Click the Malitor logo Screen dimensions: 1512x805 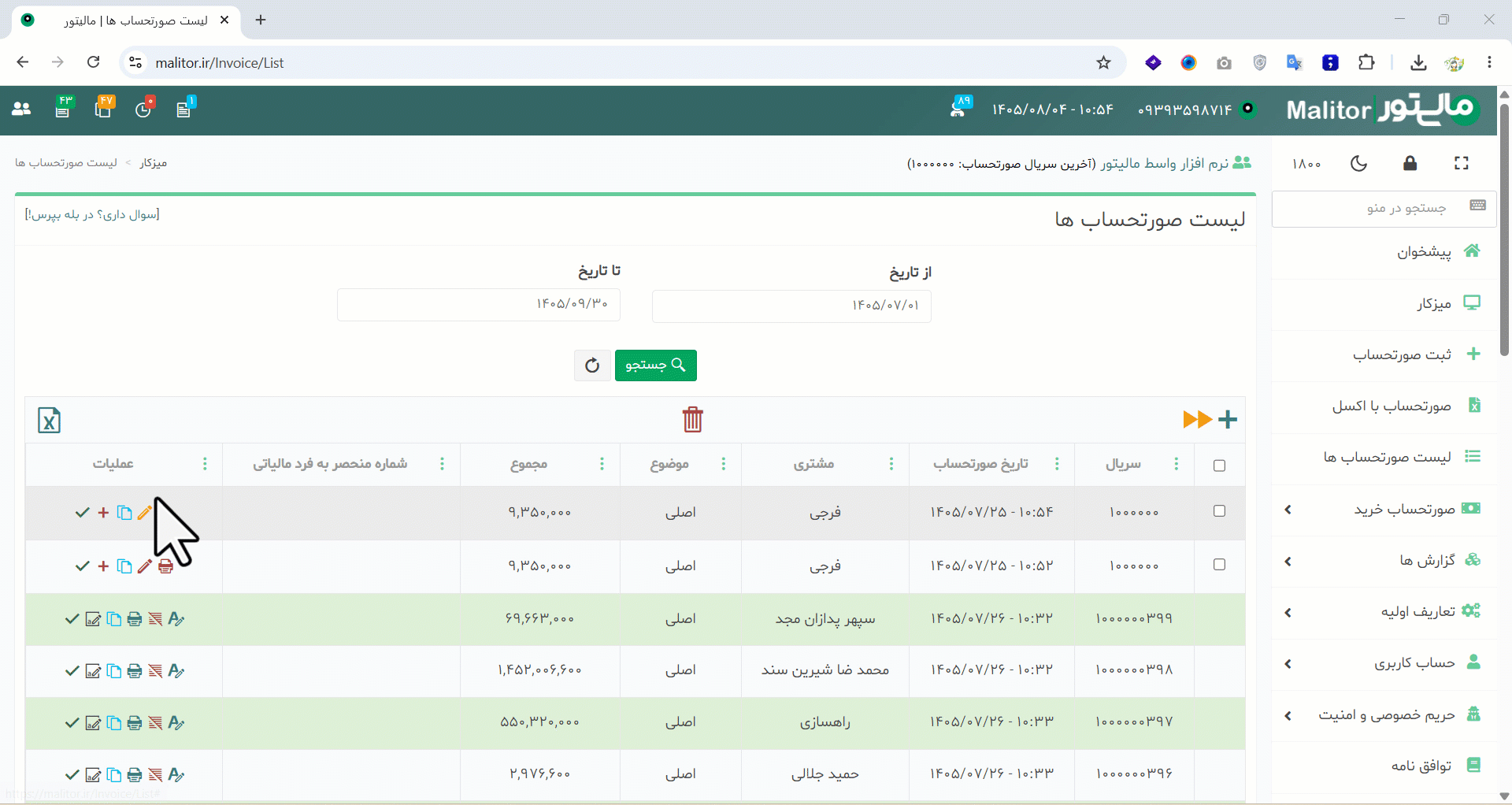click(x=1383, y=109)
